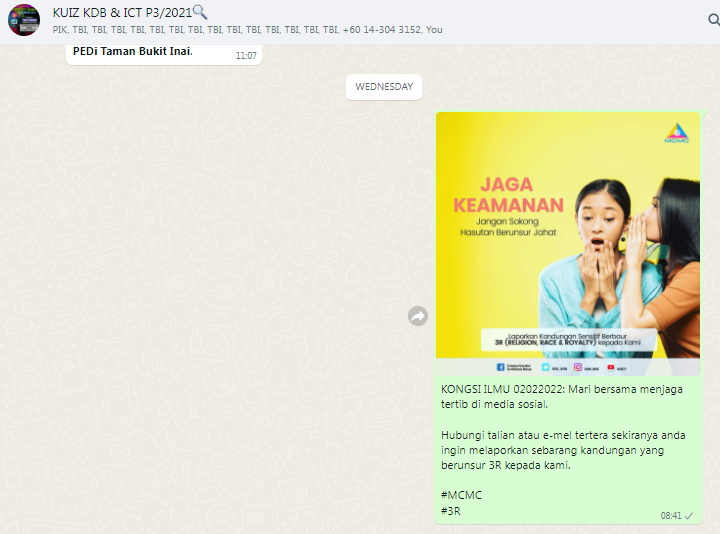Click the phone number +60 14-304 3152

(x=381, y=30)
